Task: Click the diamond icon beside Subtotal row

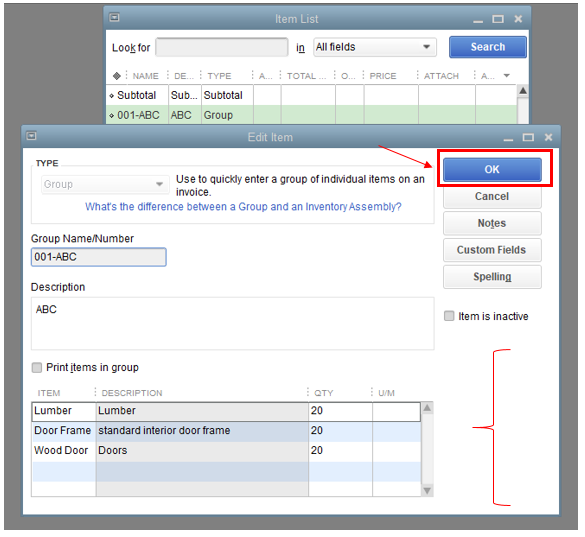Action: click(x=112, y=96)
